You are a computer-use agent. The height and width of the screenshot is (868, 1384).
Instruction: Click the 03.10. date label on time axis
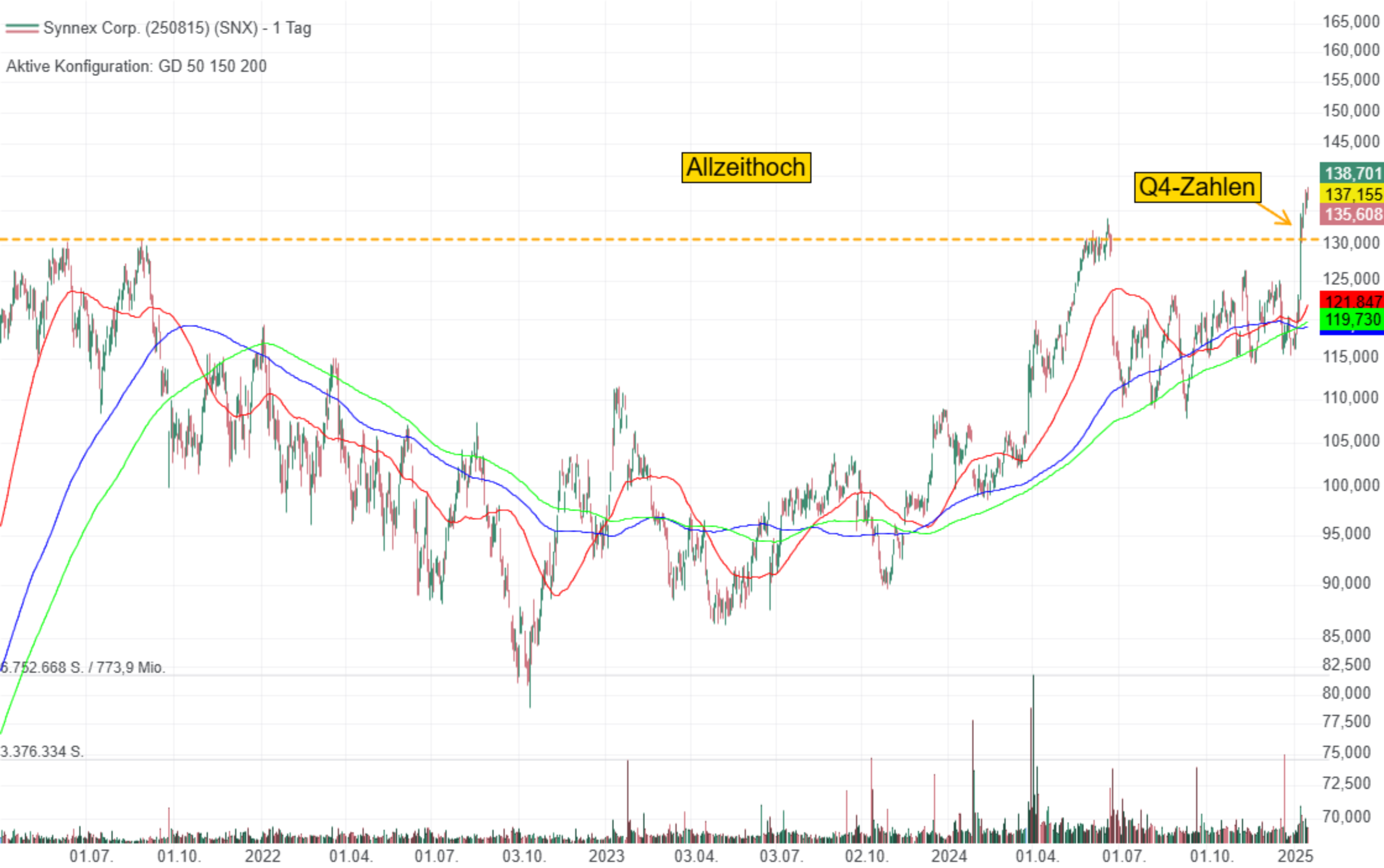pos(524,857)
